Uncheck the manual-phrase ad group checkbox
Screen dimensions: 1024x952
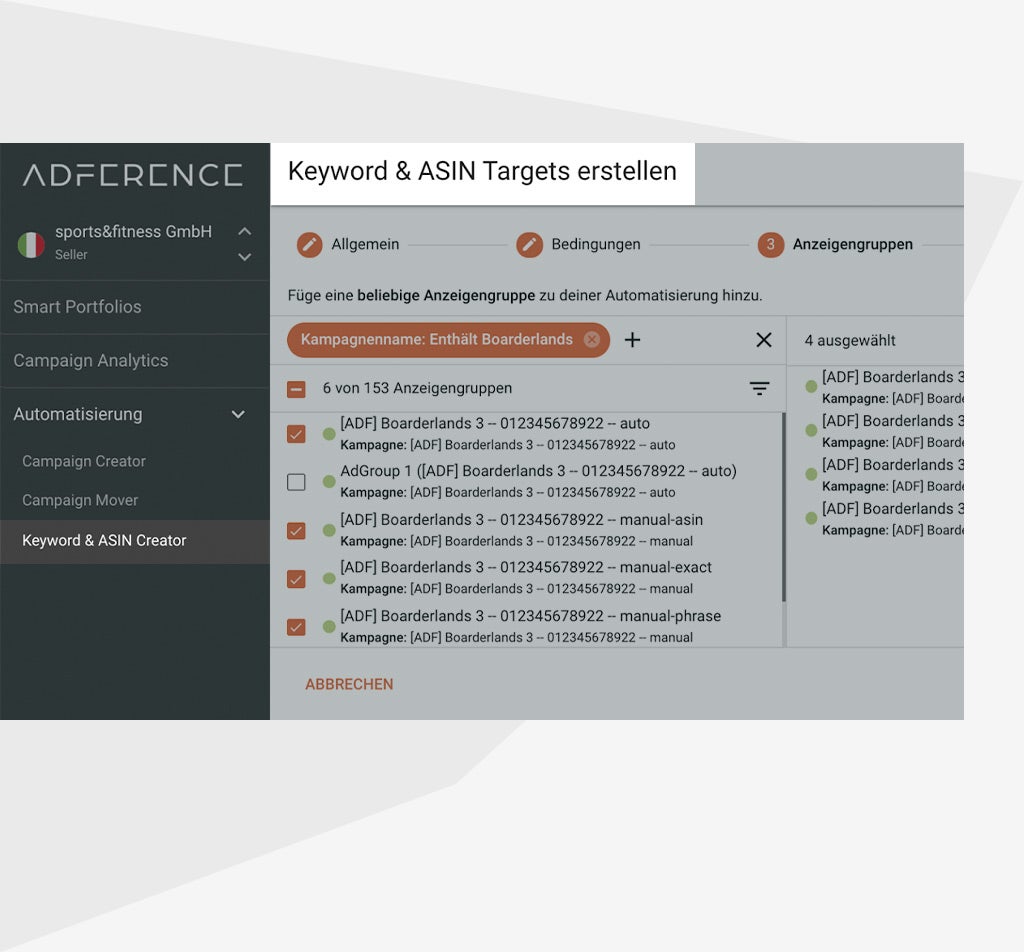[x=296, y=627]
